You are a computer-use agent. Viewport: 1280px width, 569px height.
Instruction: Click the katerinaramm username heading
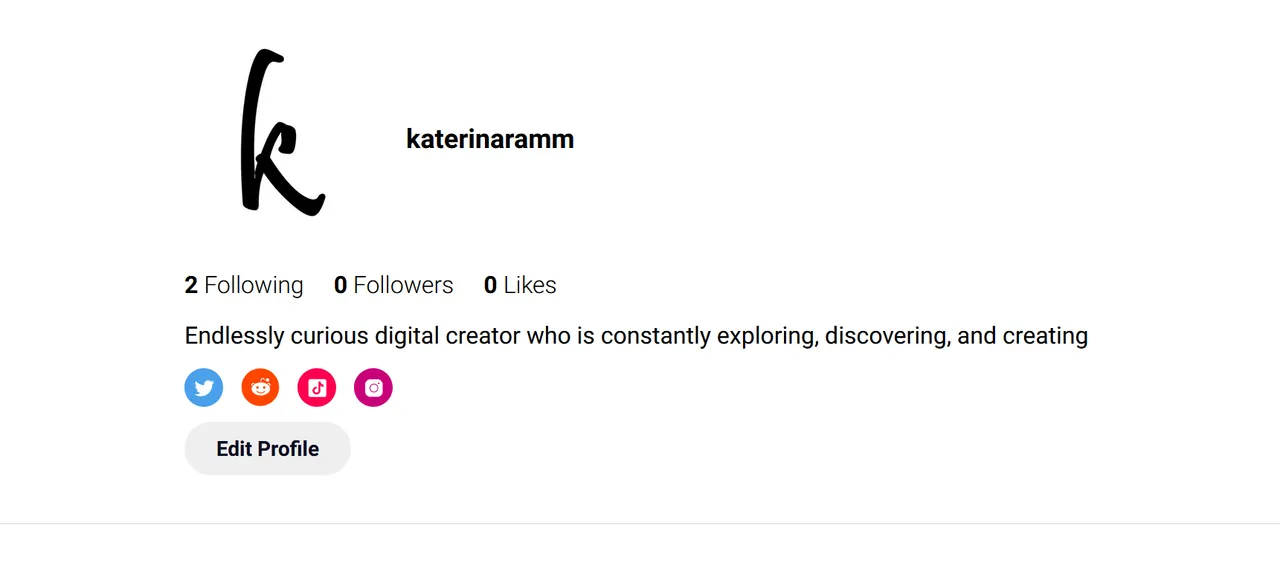point(490,139)
